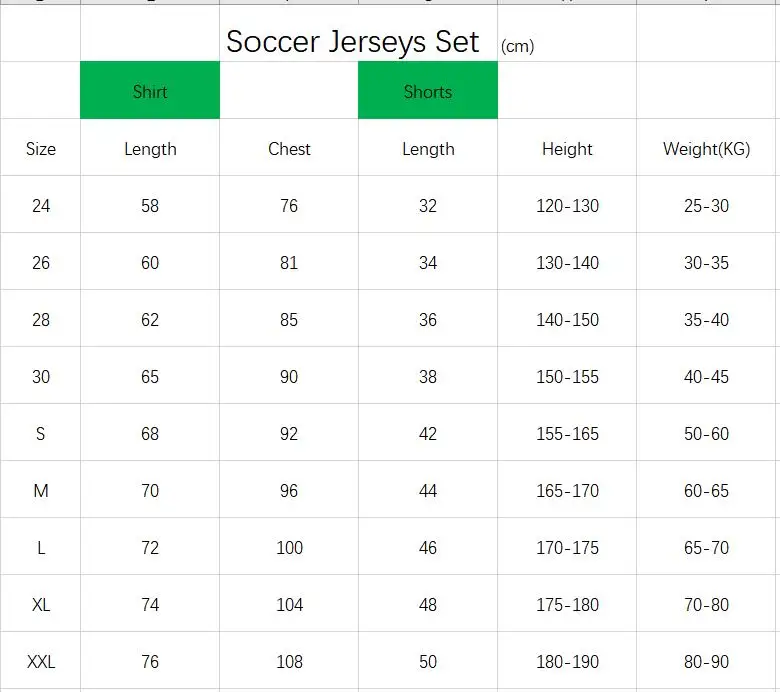The image size is (780, 692).
Task: Select the shirt Length column header cell
Action: pos(150,148)
